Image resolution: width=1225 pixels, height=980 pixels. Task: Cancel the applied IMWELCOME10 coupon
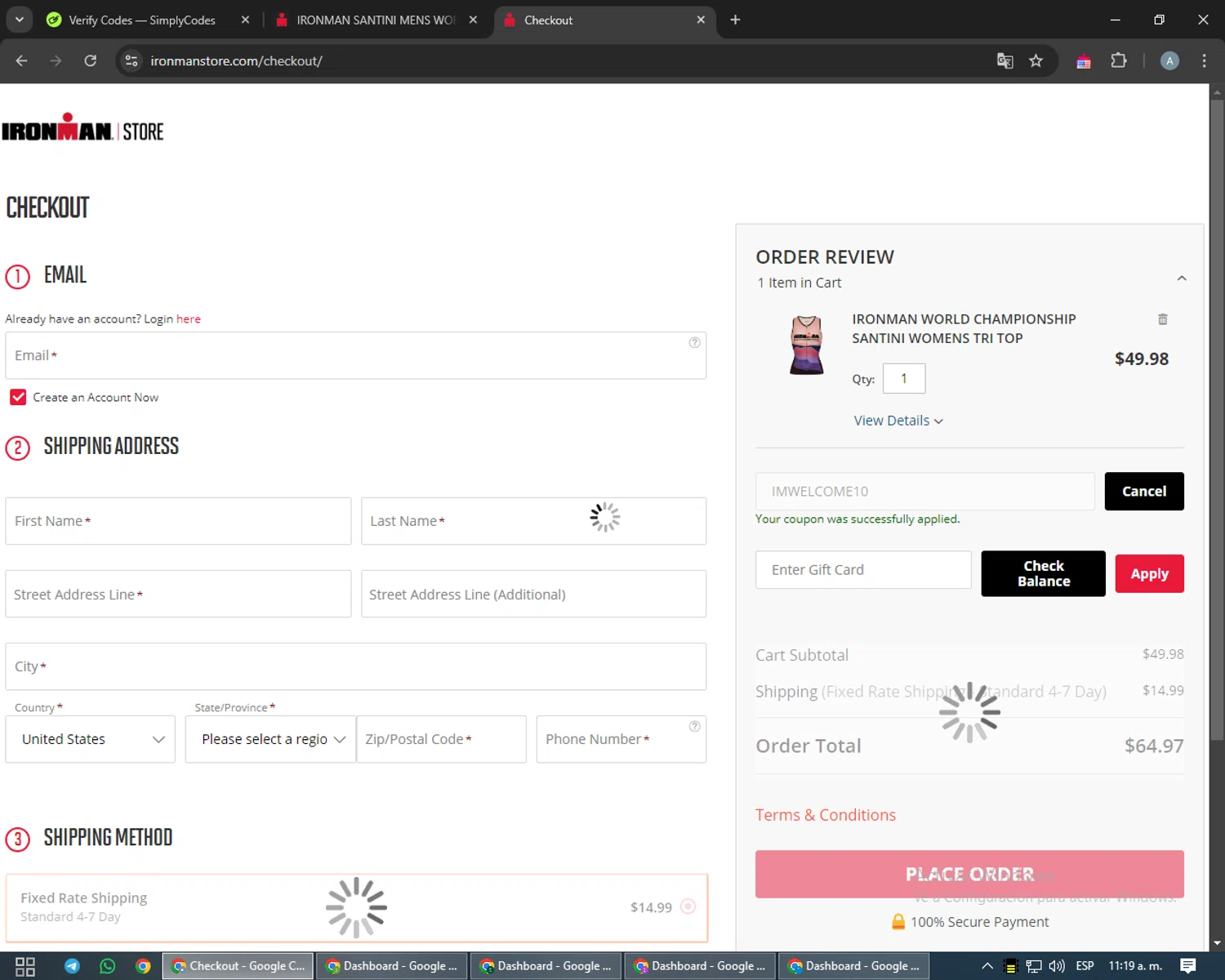(1144, 492)
